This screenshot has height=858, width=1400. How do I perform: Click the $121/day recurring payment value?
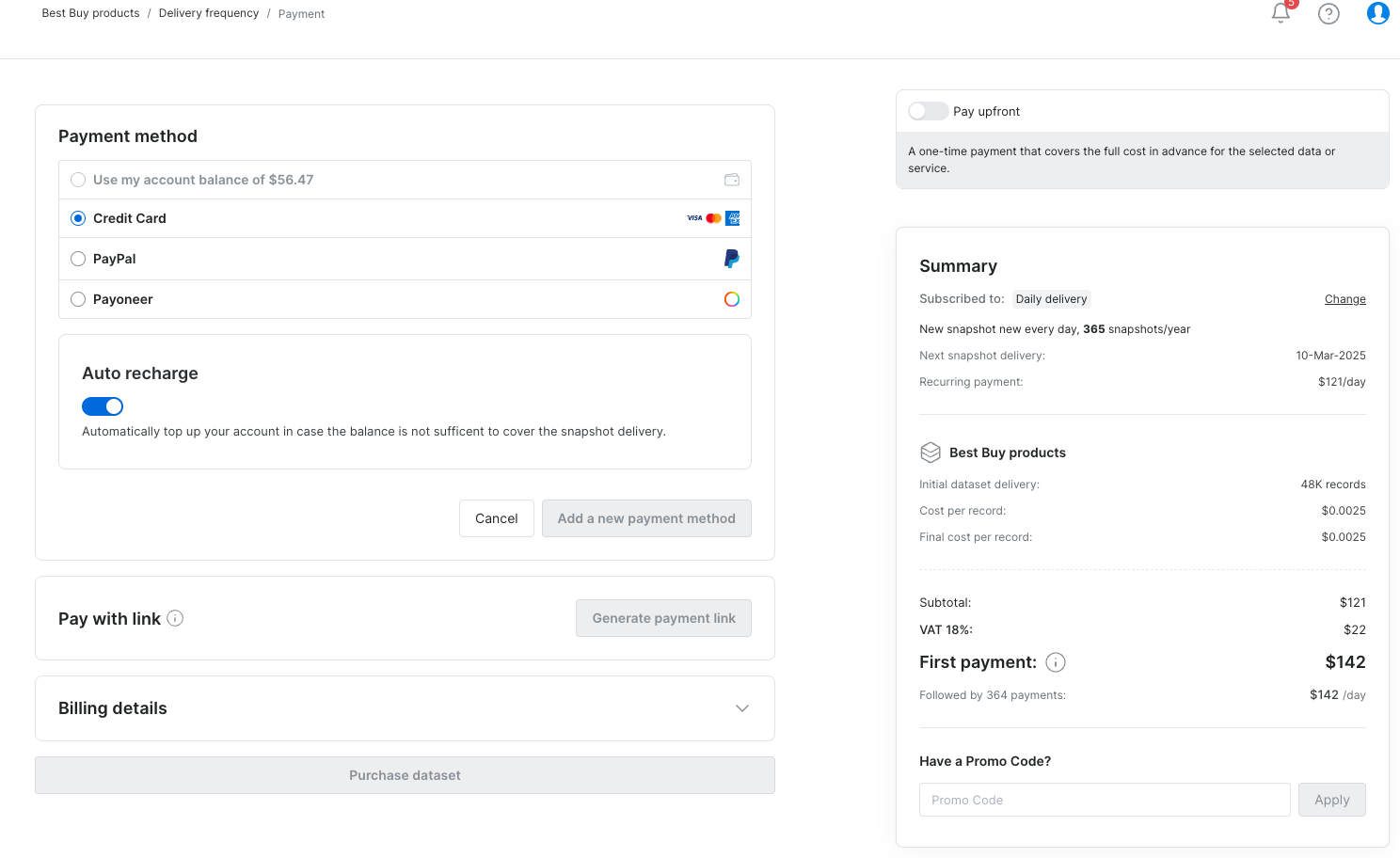coord(1342,382)
